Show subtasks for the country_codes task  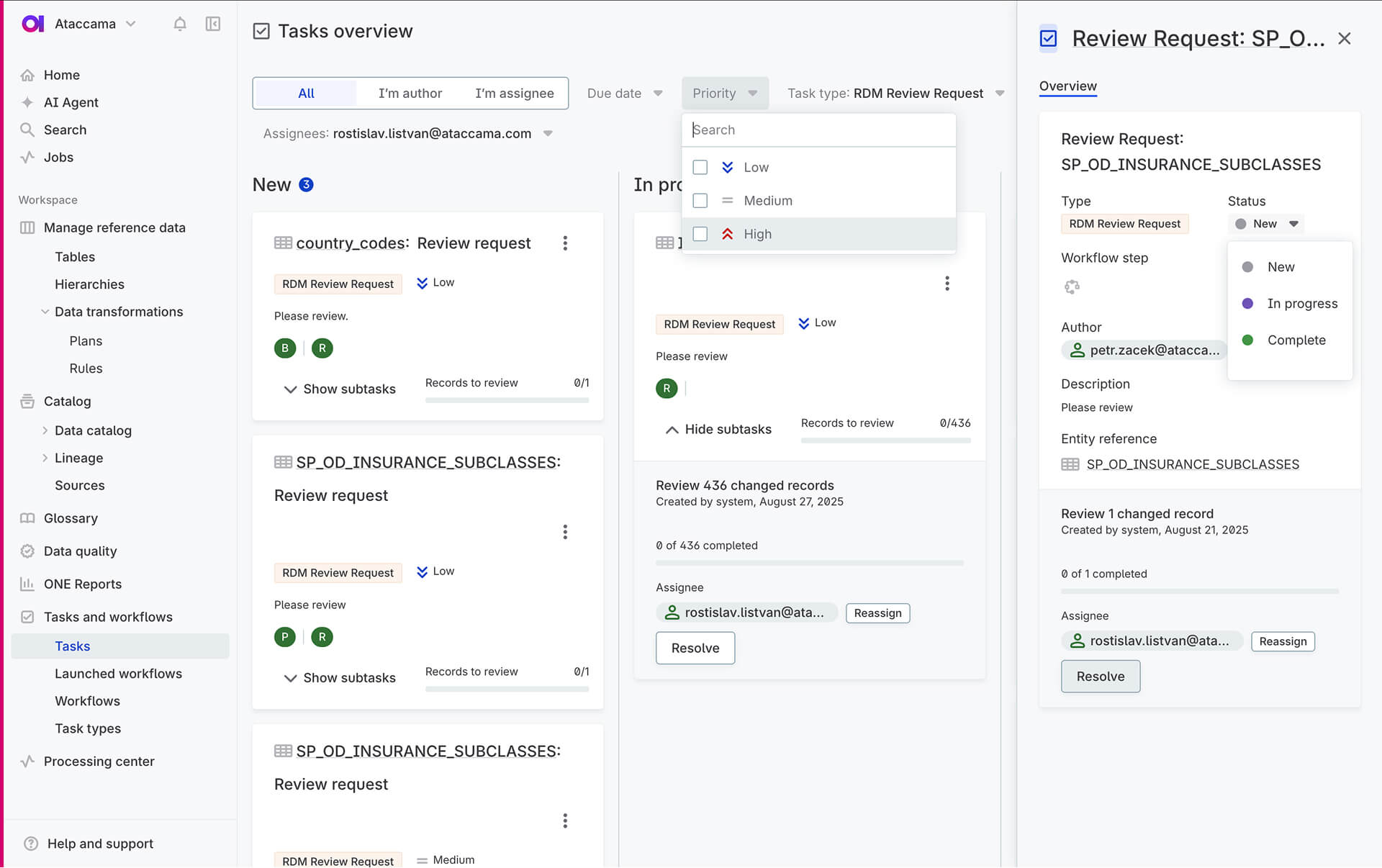tap(340, 389)
